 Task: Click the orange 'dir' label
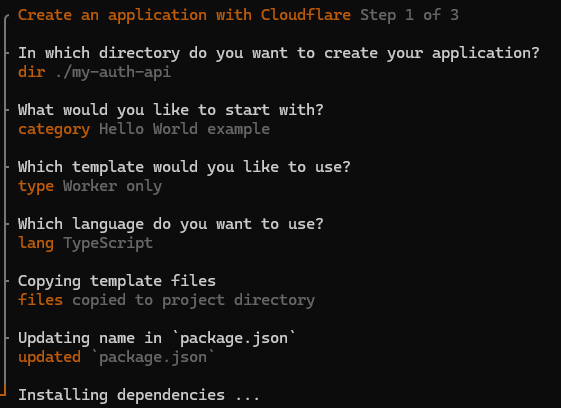coord(31,72)
